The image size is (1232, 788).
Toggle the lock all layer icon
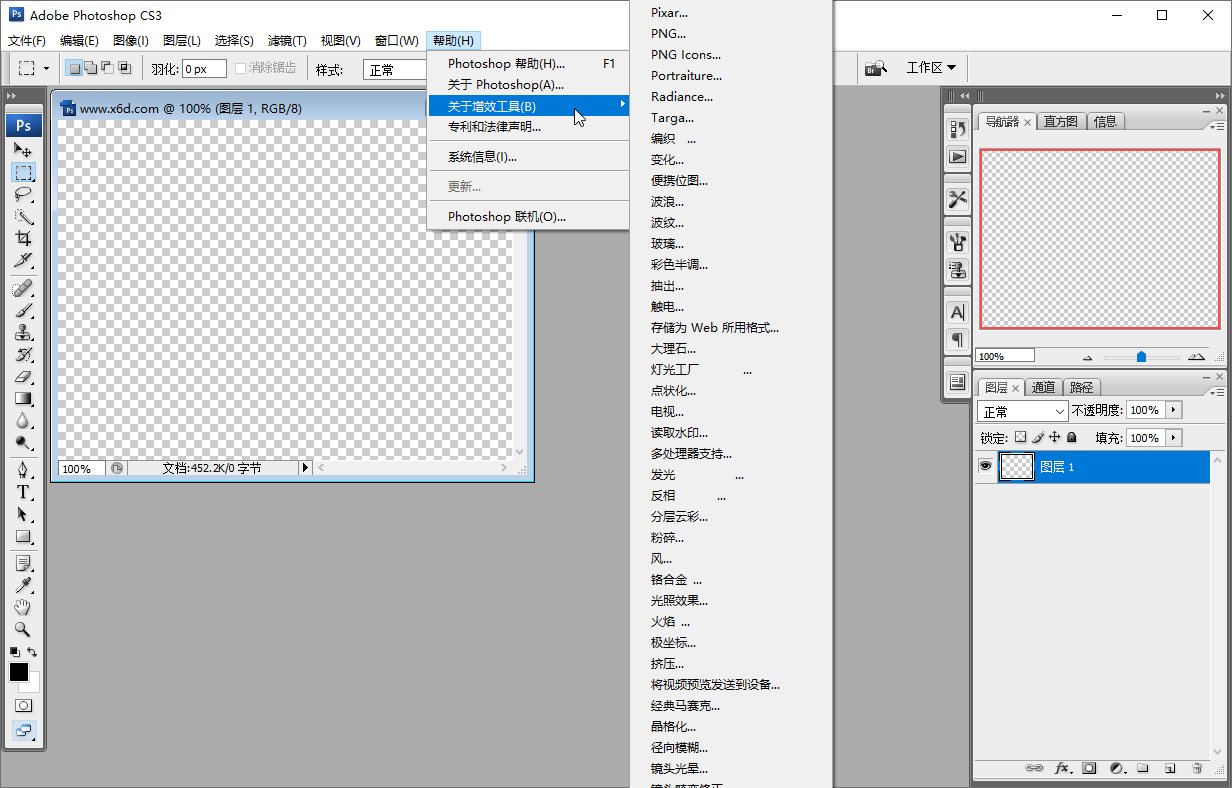[x=1071, y=438]
